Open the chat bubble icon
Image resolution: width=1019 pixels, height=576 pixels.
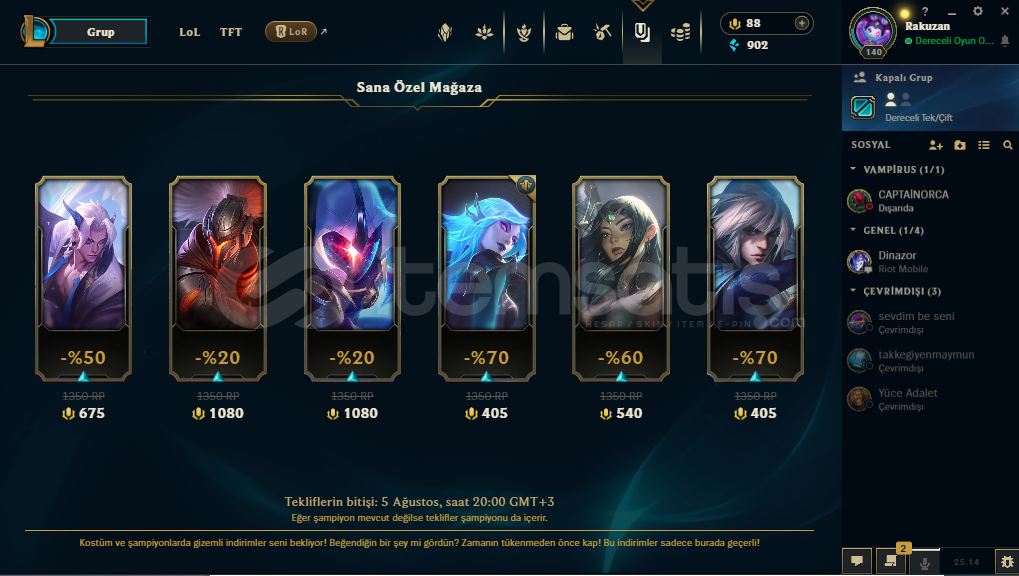pos(857,561)
